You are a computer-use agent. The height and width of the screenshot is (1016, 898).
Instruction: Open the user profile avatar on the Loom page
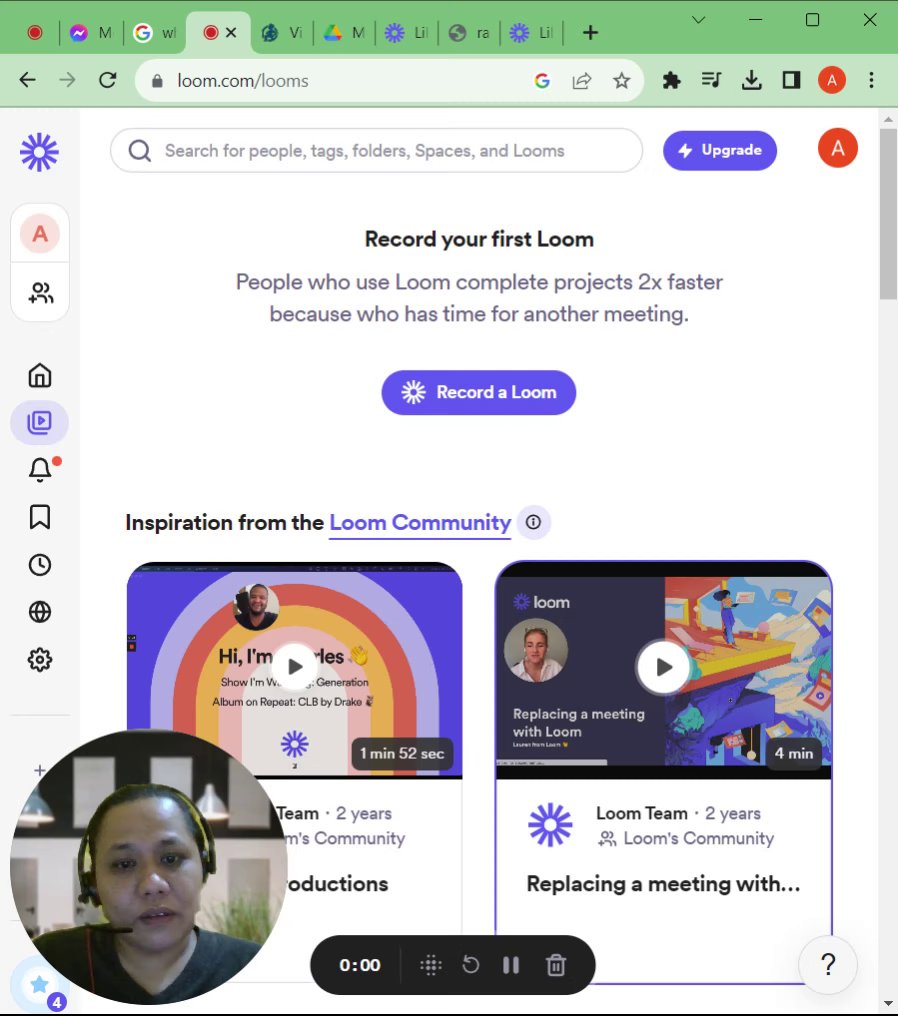click(x=837, y=148)
